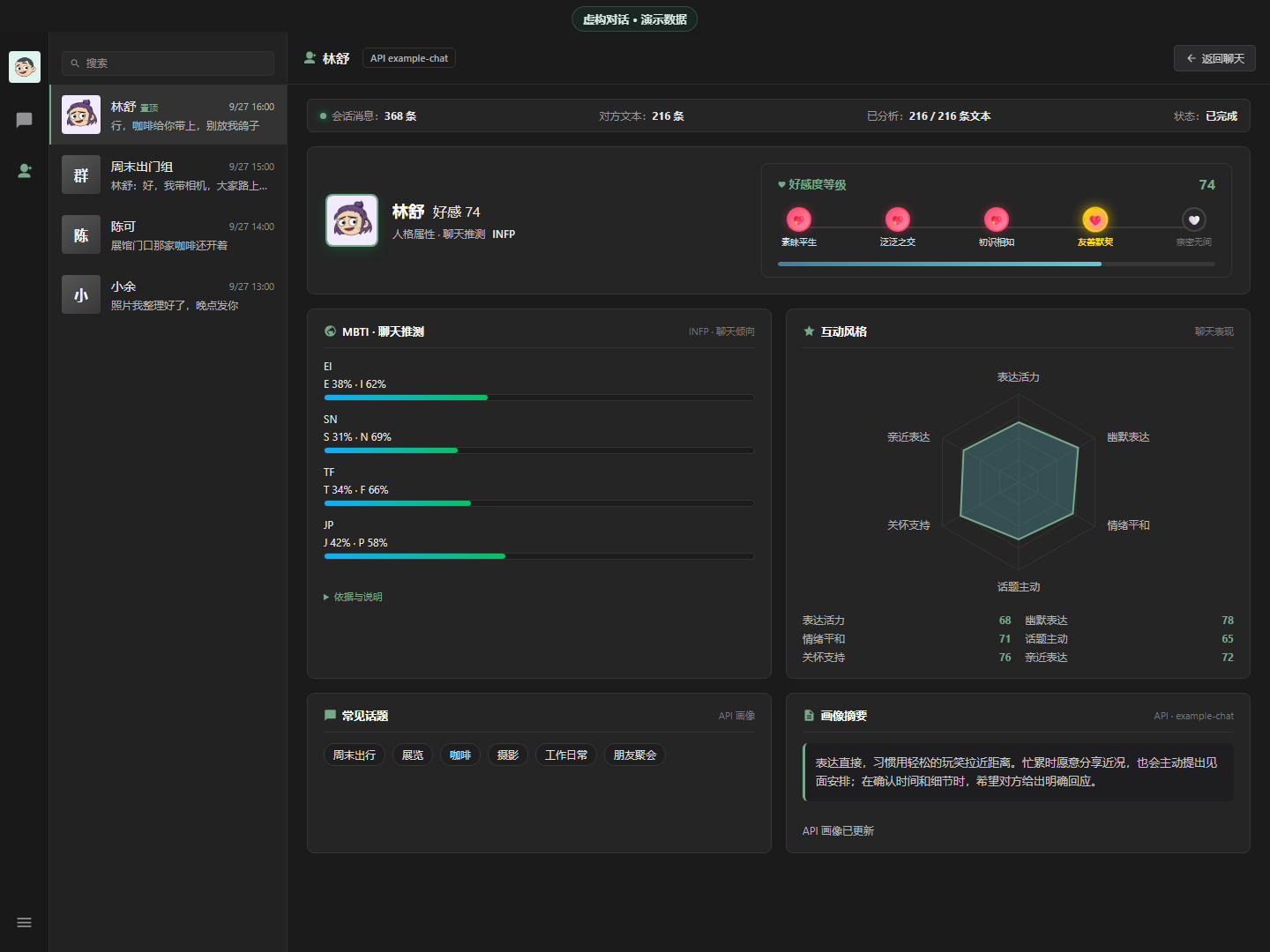Click the 返回聊天 back button
This screenshot has width=1270, height=952.
(1214, 58)
